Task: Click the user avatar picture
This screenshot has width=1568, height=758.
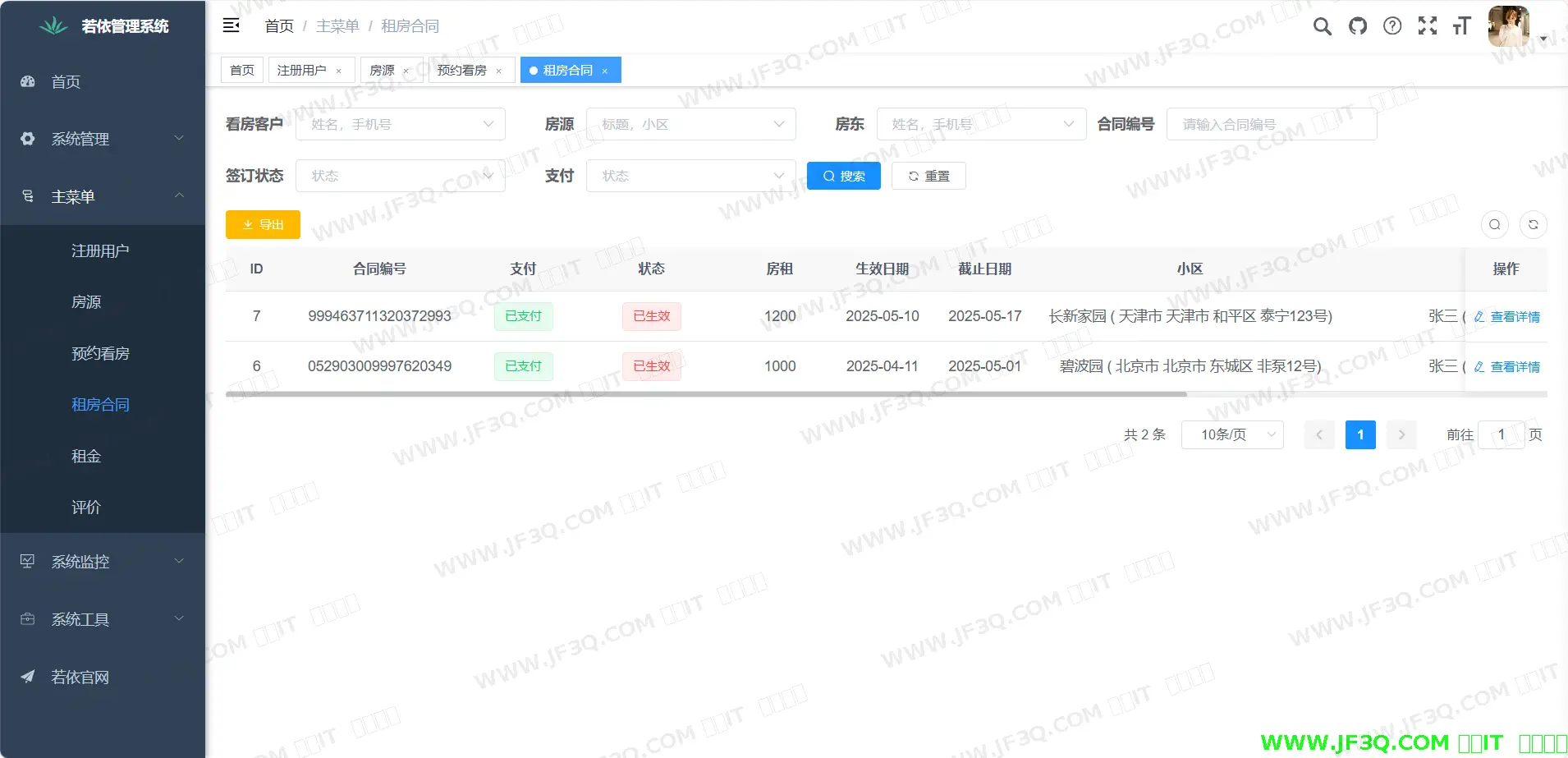Action: point(1508,26)
